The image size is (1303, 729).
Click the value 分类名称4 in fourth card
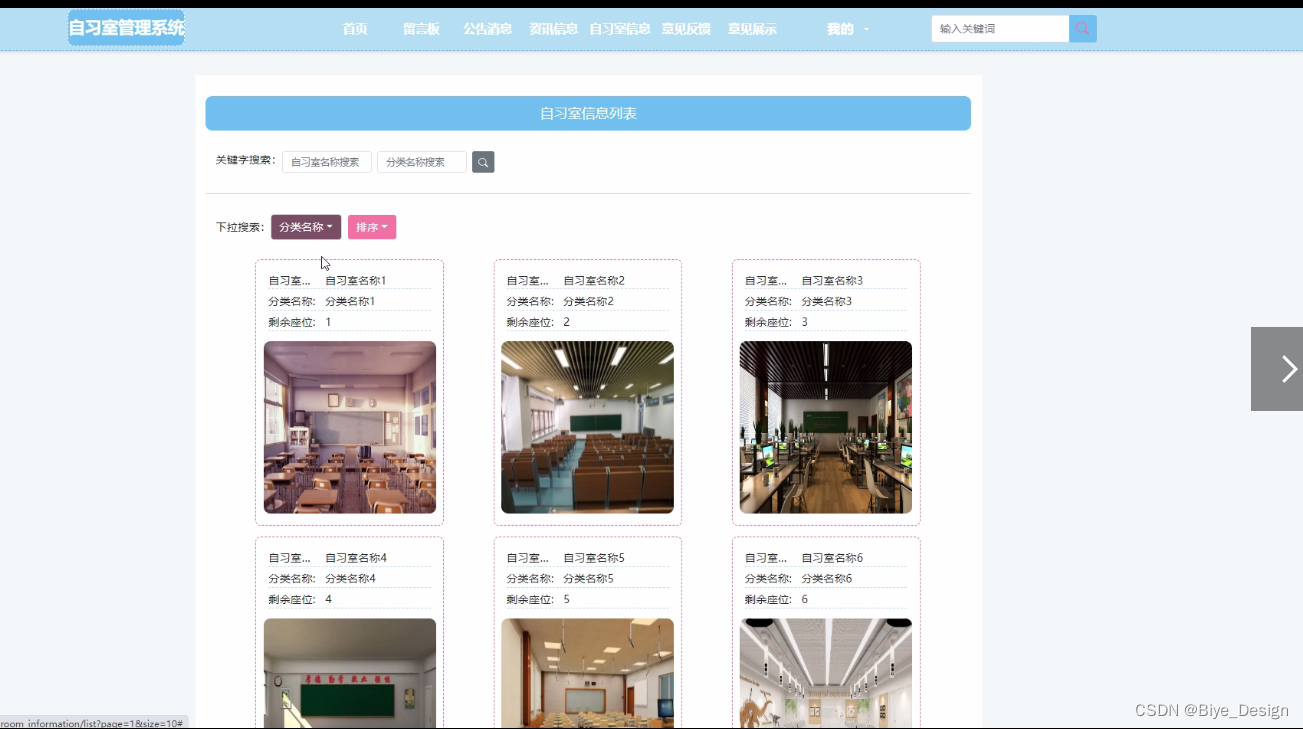[x=351, y=579]
